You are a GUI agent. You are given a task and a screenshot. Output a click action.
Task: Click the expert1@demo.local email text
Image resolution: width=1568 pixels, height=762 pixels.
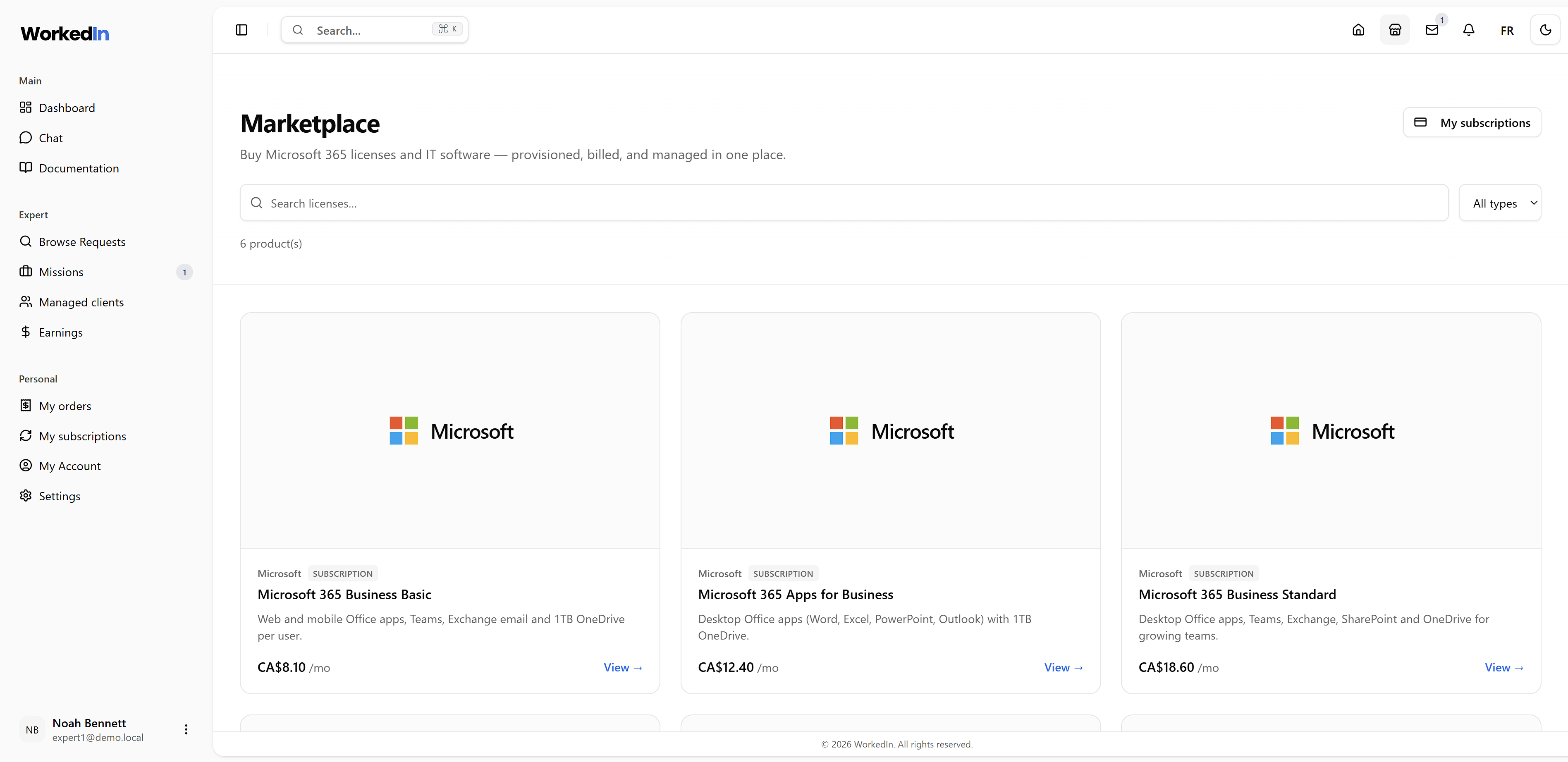coord(98,738)
